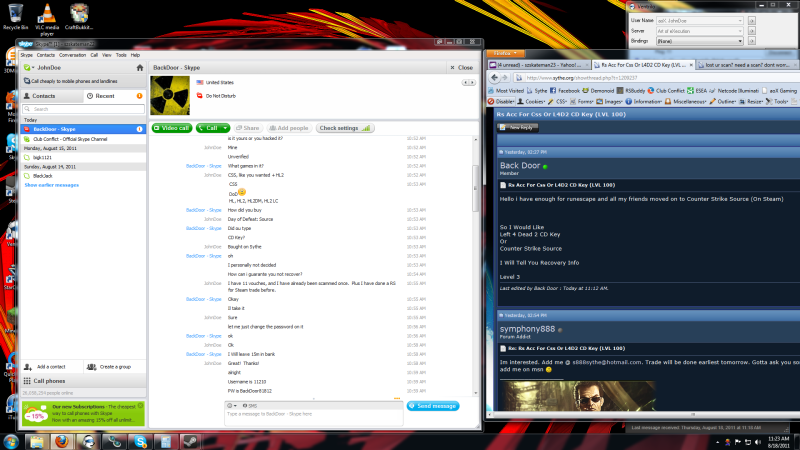Open the Call button dropdown arrow

[x=225, y=128]
